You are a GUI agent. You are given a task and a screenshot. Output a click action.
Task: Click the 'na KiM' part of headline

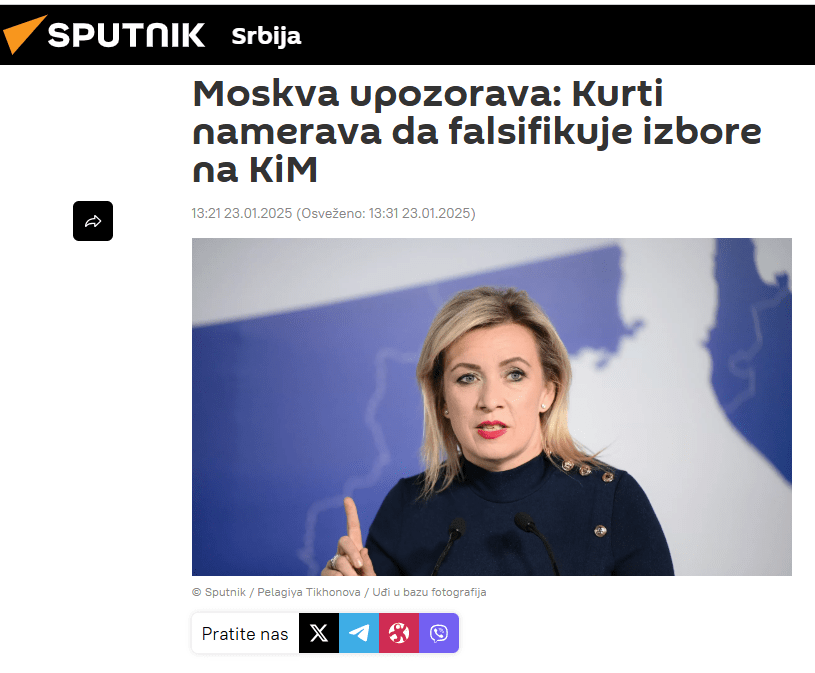[255, 169]
